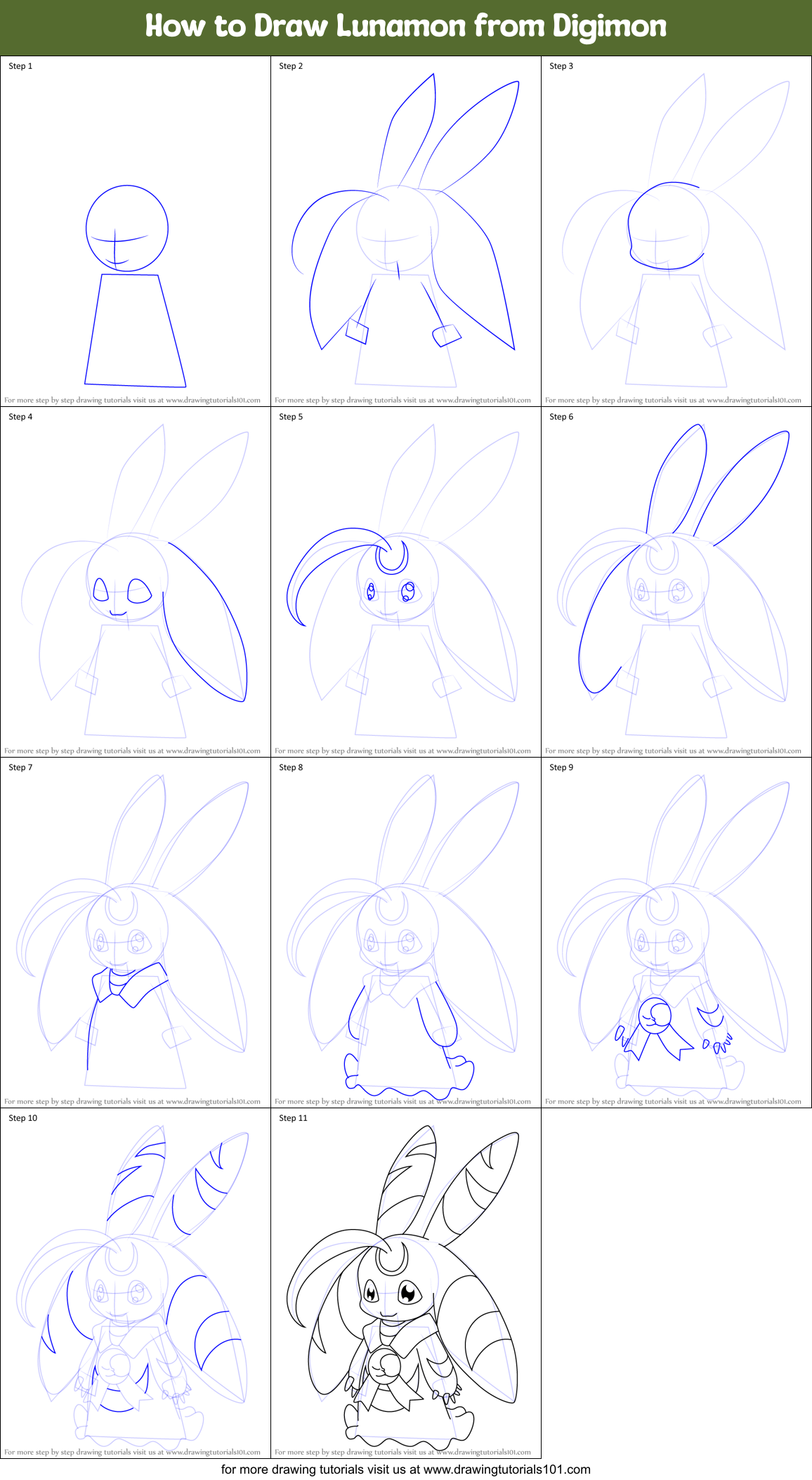Click the Step 2 drawing thumbnail
The height and width of the screenshot is (1480, 812).
coord(406,231)
